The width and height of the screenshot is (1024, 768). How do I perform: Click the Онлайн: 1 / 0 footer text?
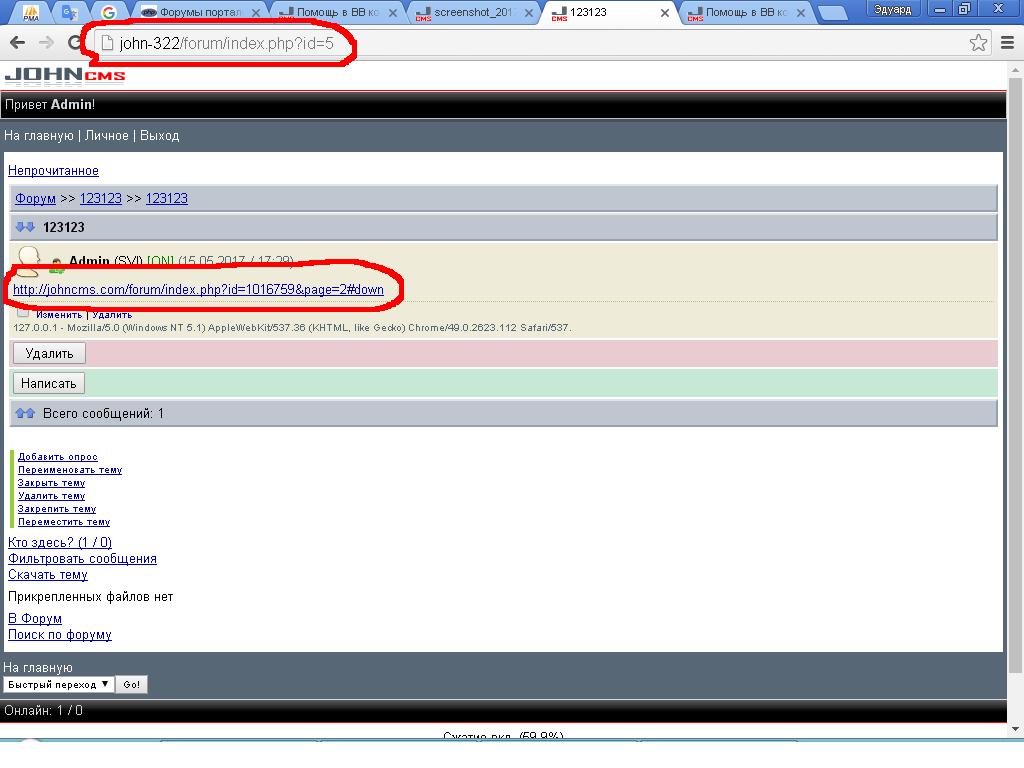(43, 711)
